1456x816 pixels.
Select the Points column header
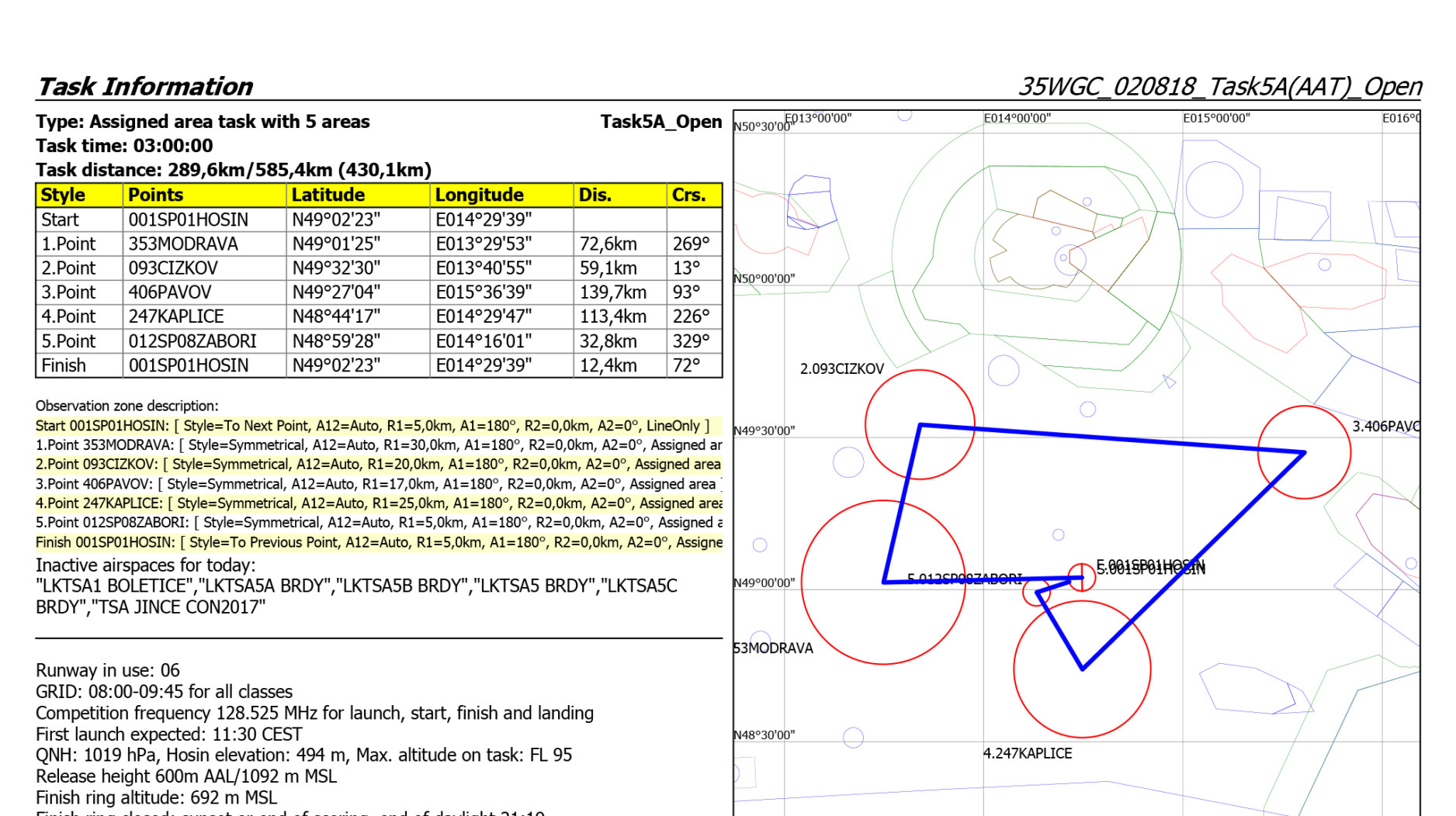tap(155, 195)
